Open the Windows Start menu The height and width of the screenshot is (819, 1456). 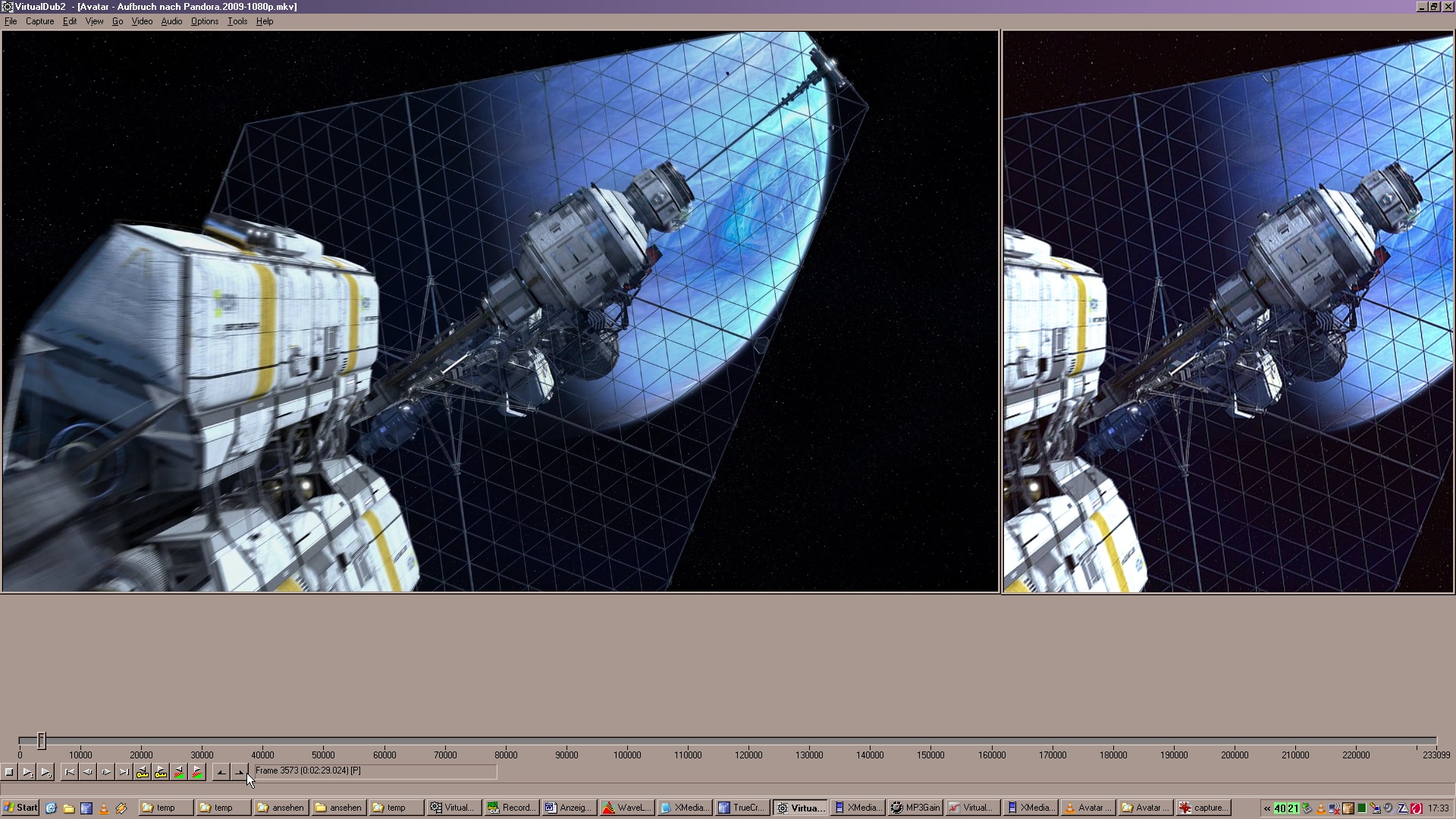pyautogui.click(x=20, y=808)
